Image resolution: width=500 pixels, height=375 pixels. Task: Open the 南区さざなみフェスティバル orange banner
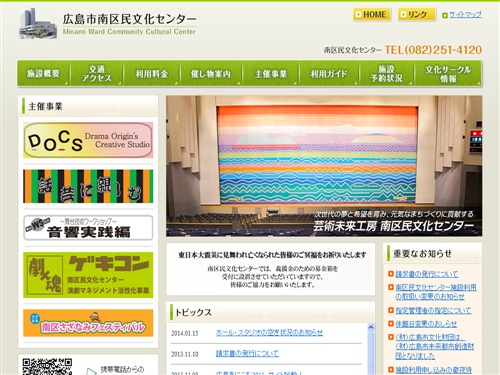tap(88, 323)
